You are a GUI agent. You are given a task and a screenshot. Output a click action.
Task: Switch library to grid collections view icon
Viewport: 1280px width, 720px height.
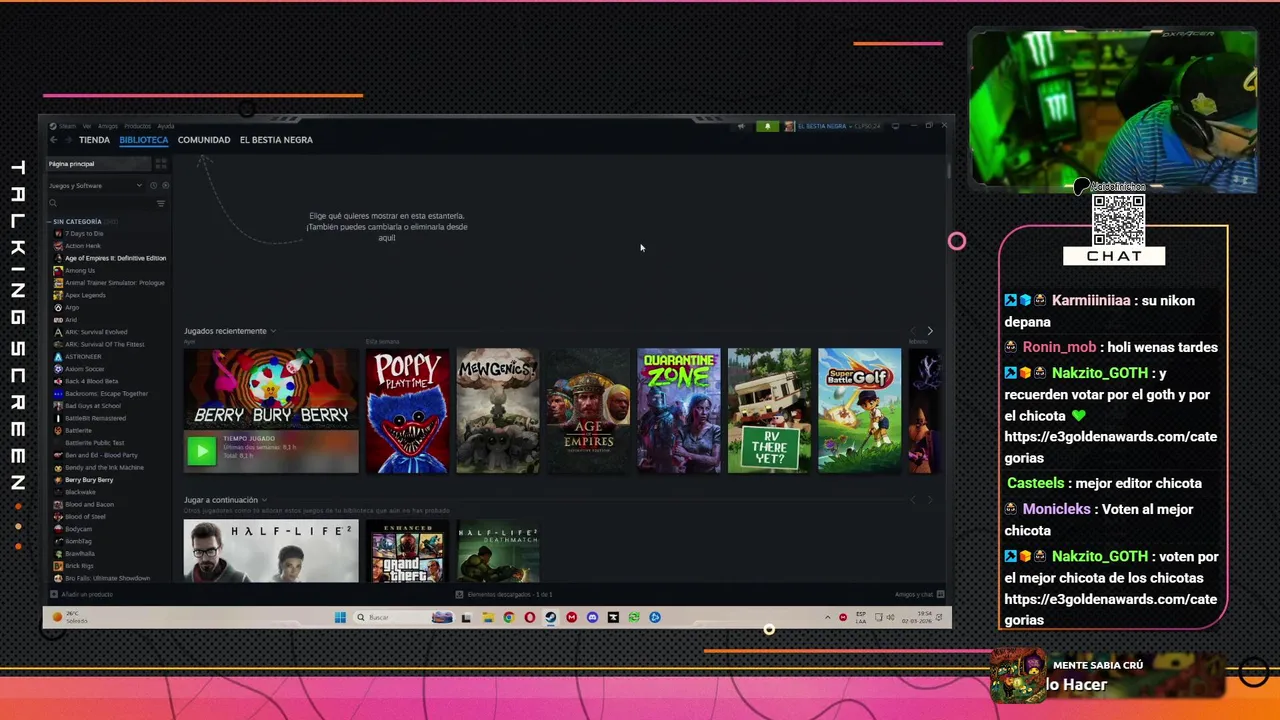(161, 164)
